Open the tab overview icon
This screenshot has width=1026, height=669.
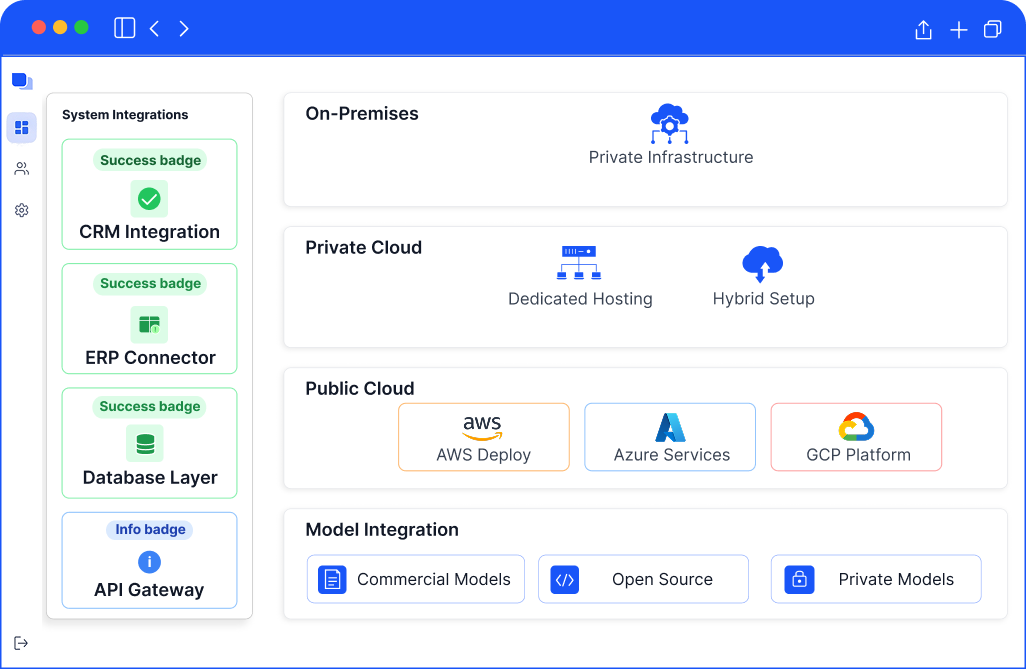[x=993, y=29]
